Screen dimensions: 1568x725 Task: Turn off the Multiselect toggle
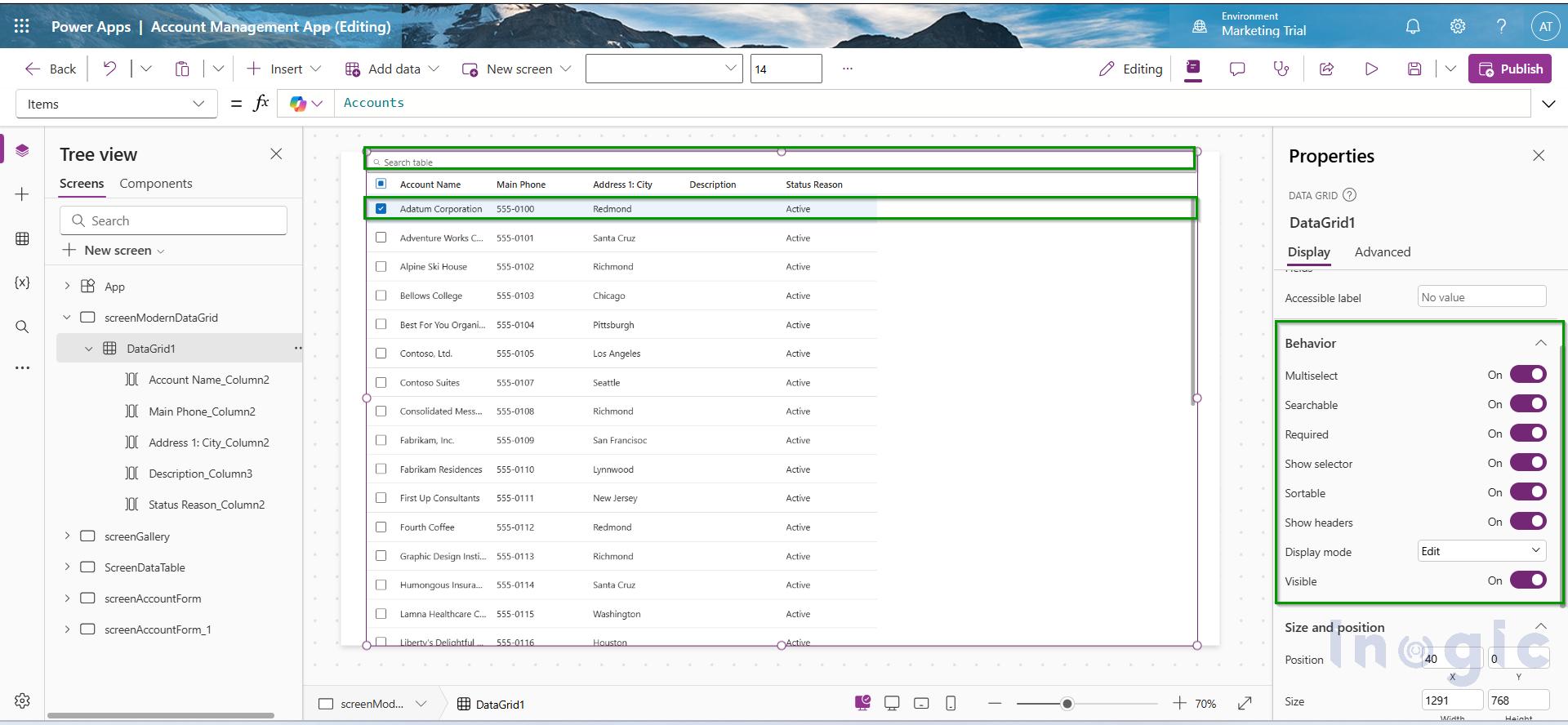point(1528,375)
